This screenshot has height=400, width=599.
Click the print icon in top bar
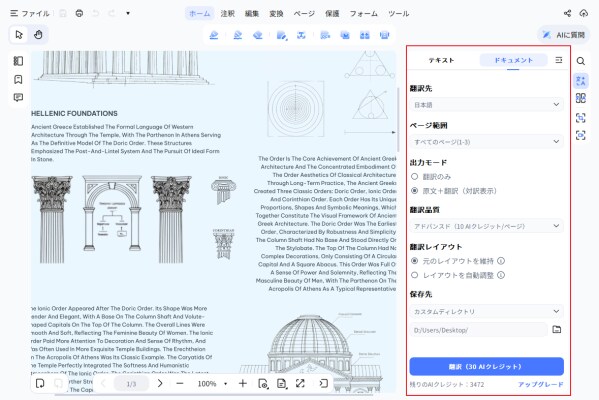pos(79,13)
